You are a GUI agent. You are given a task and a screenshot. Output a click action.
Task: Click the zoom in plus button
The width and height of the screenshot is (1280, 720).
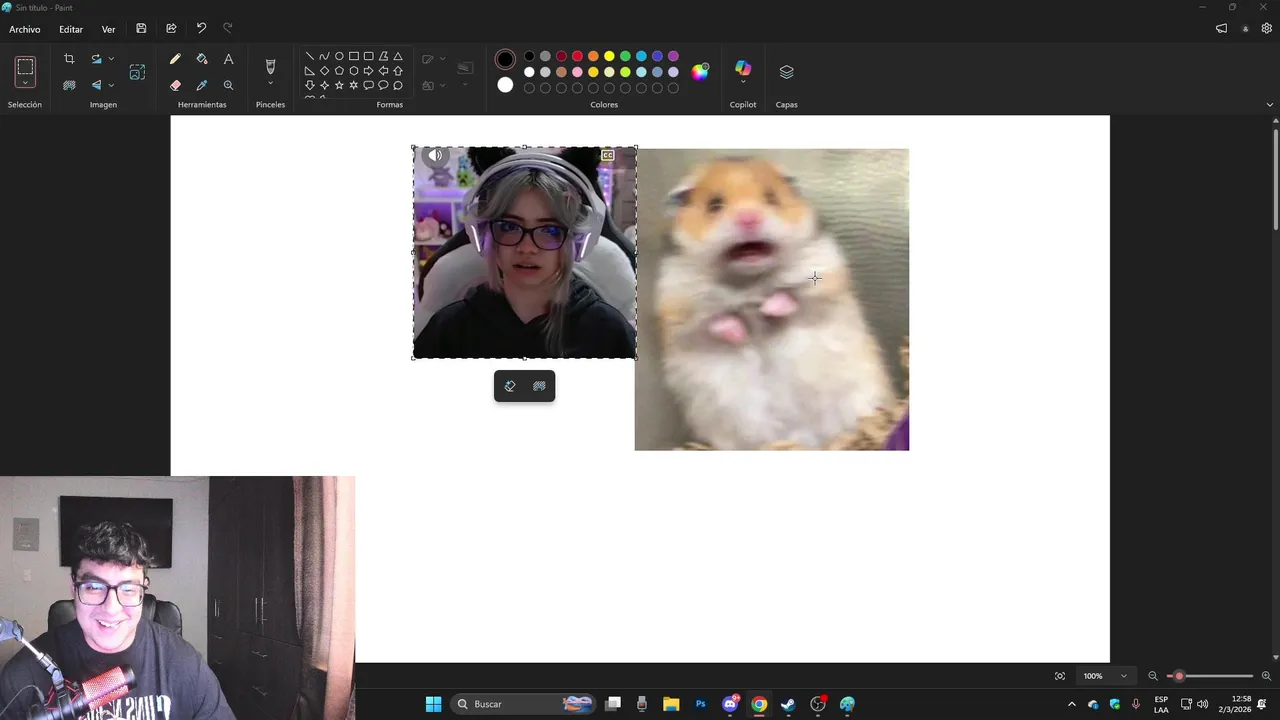pyautogui.click(x=1266, y=676)
